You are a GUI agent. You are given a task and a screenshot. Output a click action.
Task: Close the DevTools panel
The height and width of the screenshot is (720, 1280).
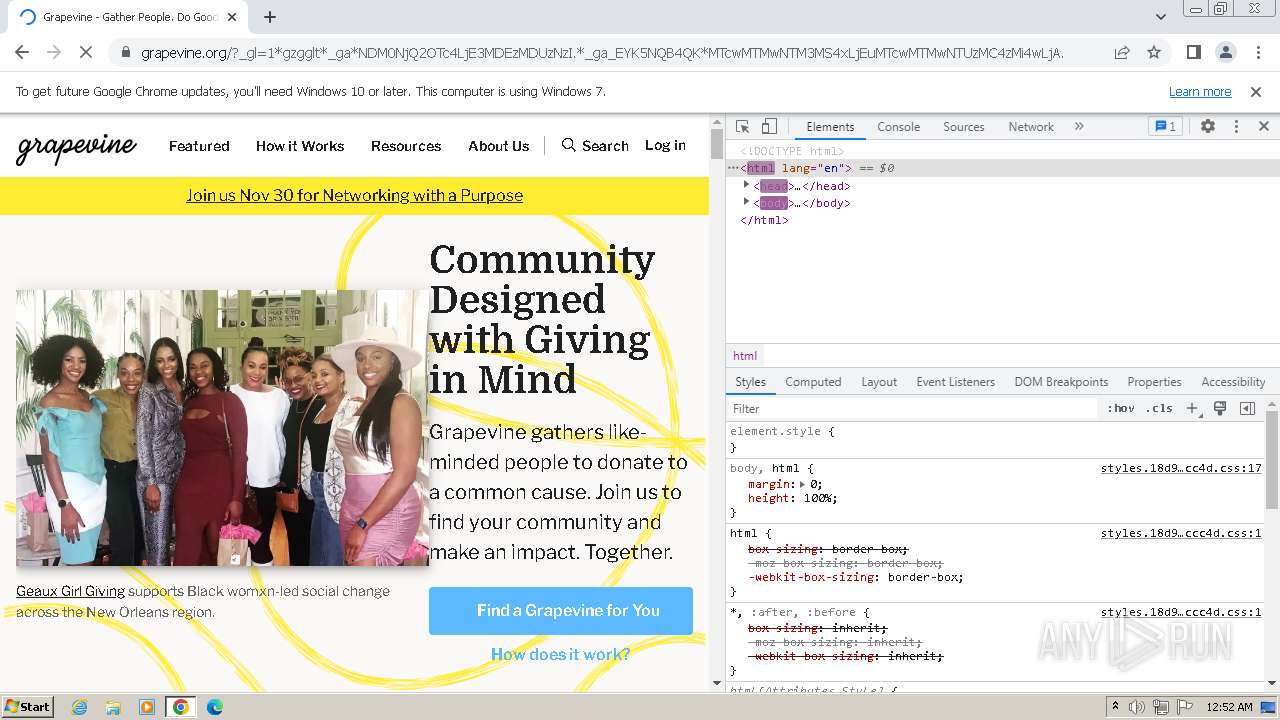point(1263,126)
